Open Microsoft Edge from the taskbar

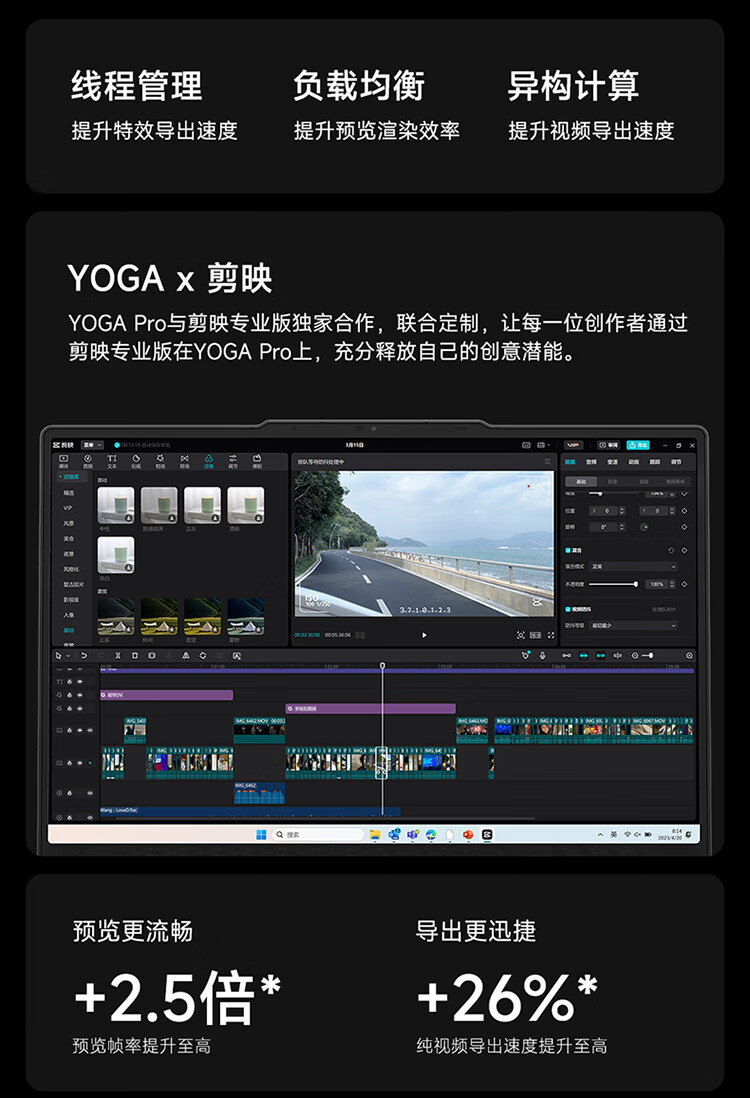pos(431,834)
